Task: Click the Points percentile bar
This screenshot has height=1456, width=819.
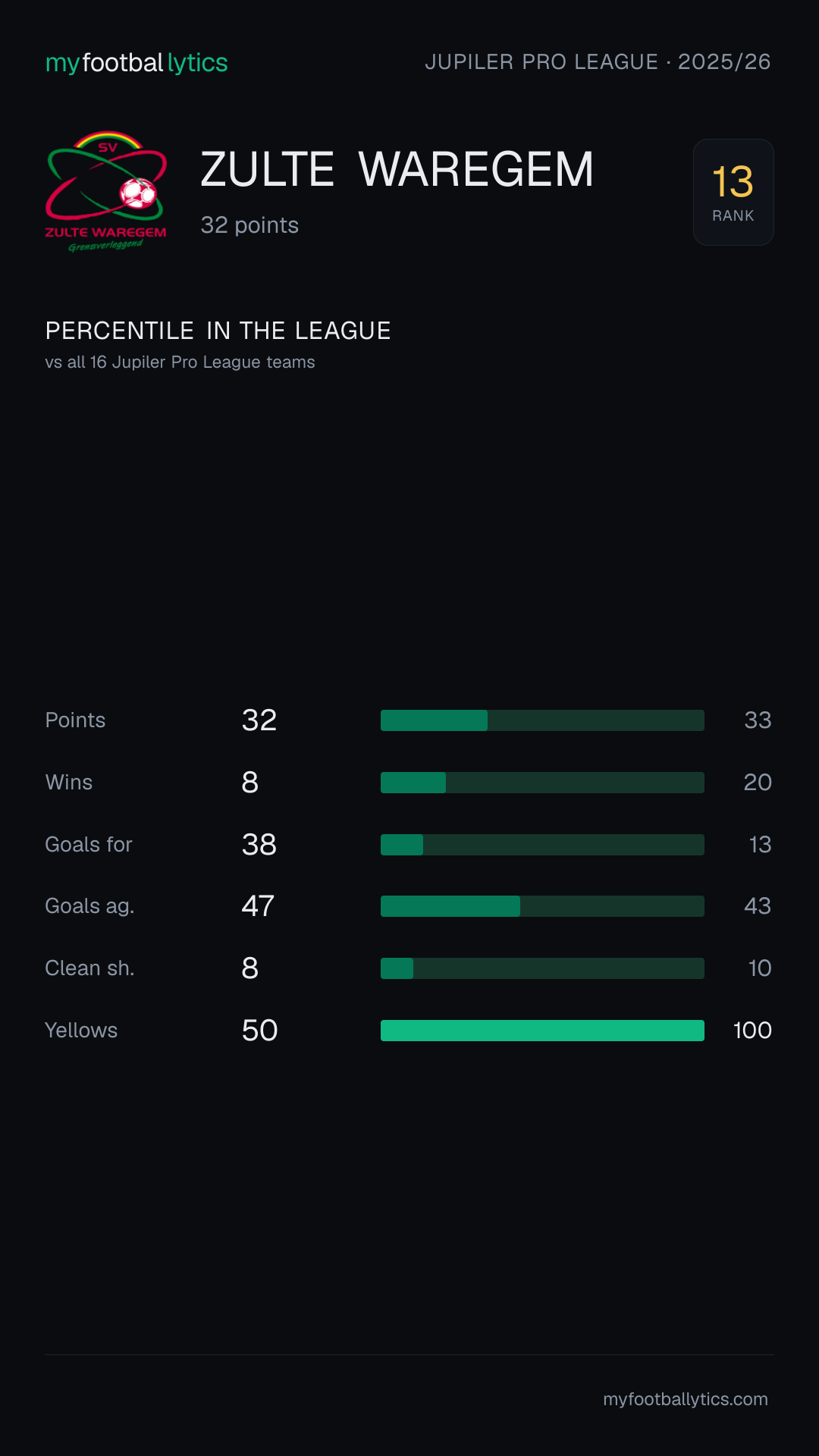Action: 542,720
